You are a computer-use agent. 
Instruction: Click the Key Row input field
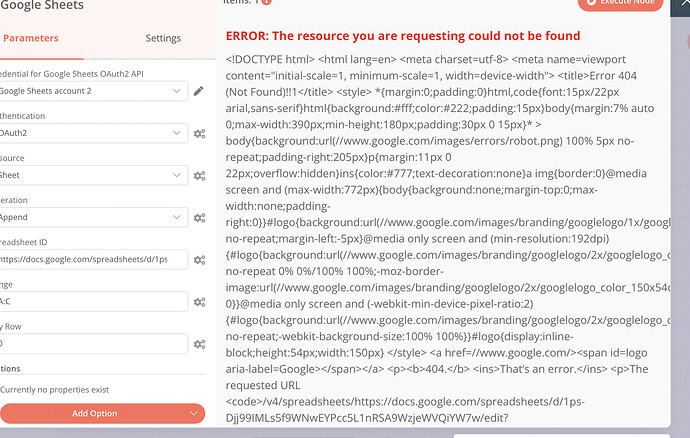click(x=94, y=343)
